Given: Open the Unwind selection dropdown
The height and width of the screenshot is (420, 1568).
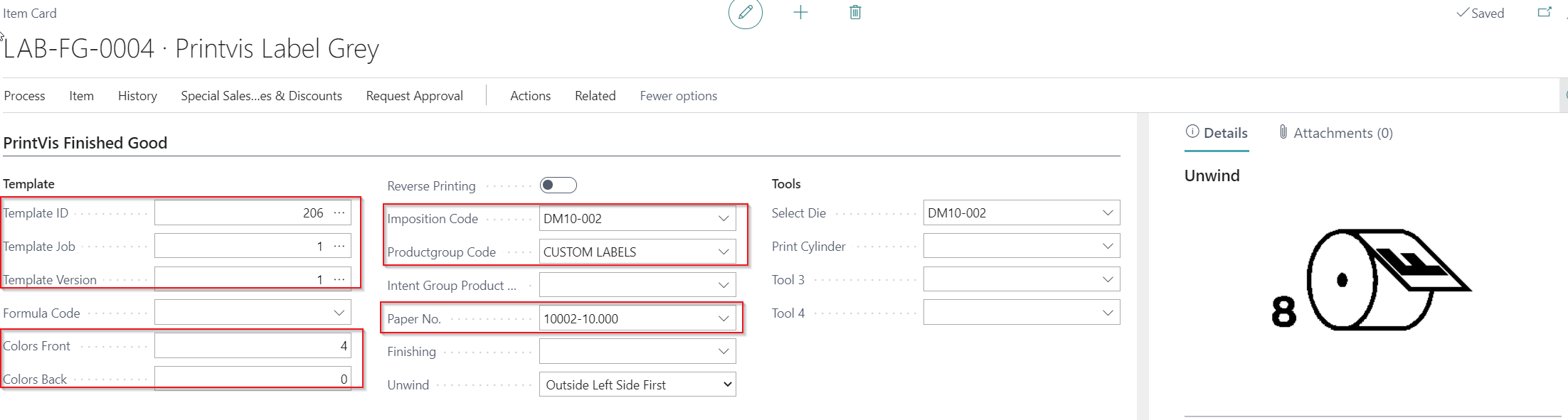Looking at the screenshot, I should coord(637,384).
